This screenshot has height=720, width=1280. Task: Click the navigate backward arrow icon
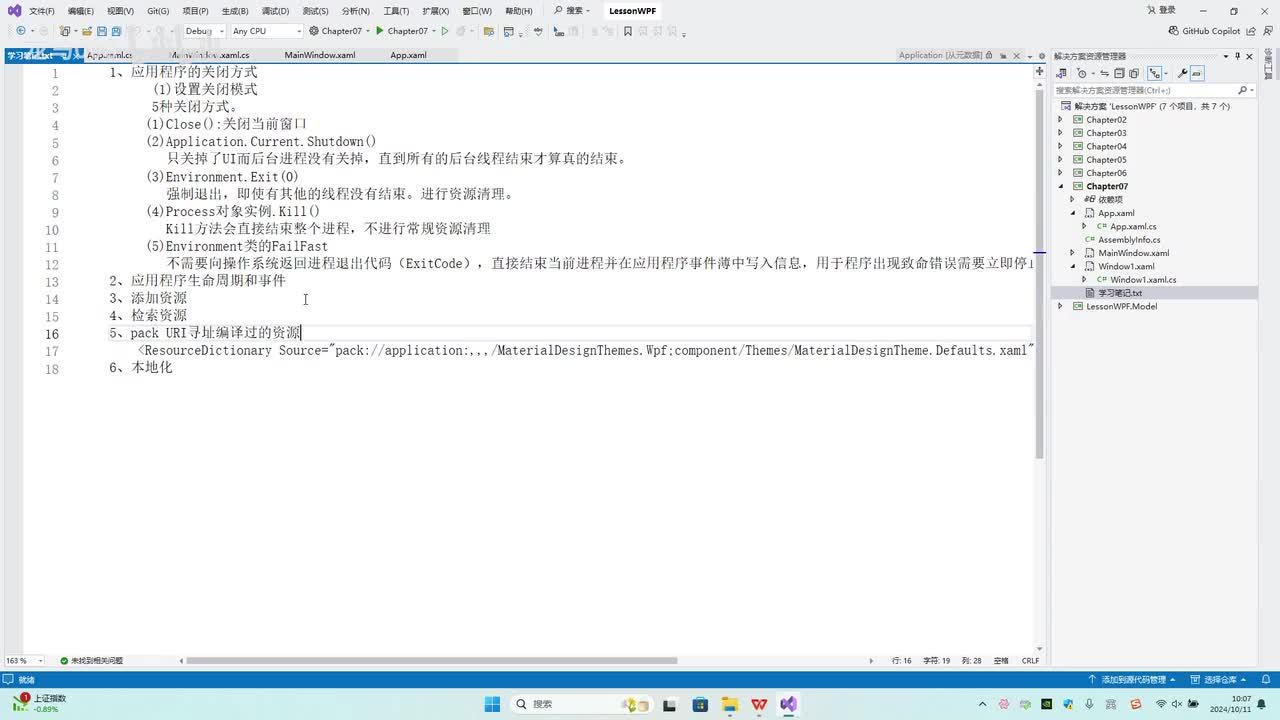[x=20, y=31]
